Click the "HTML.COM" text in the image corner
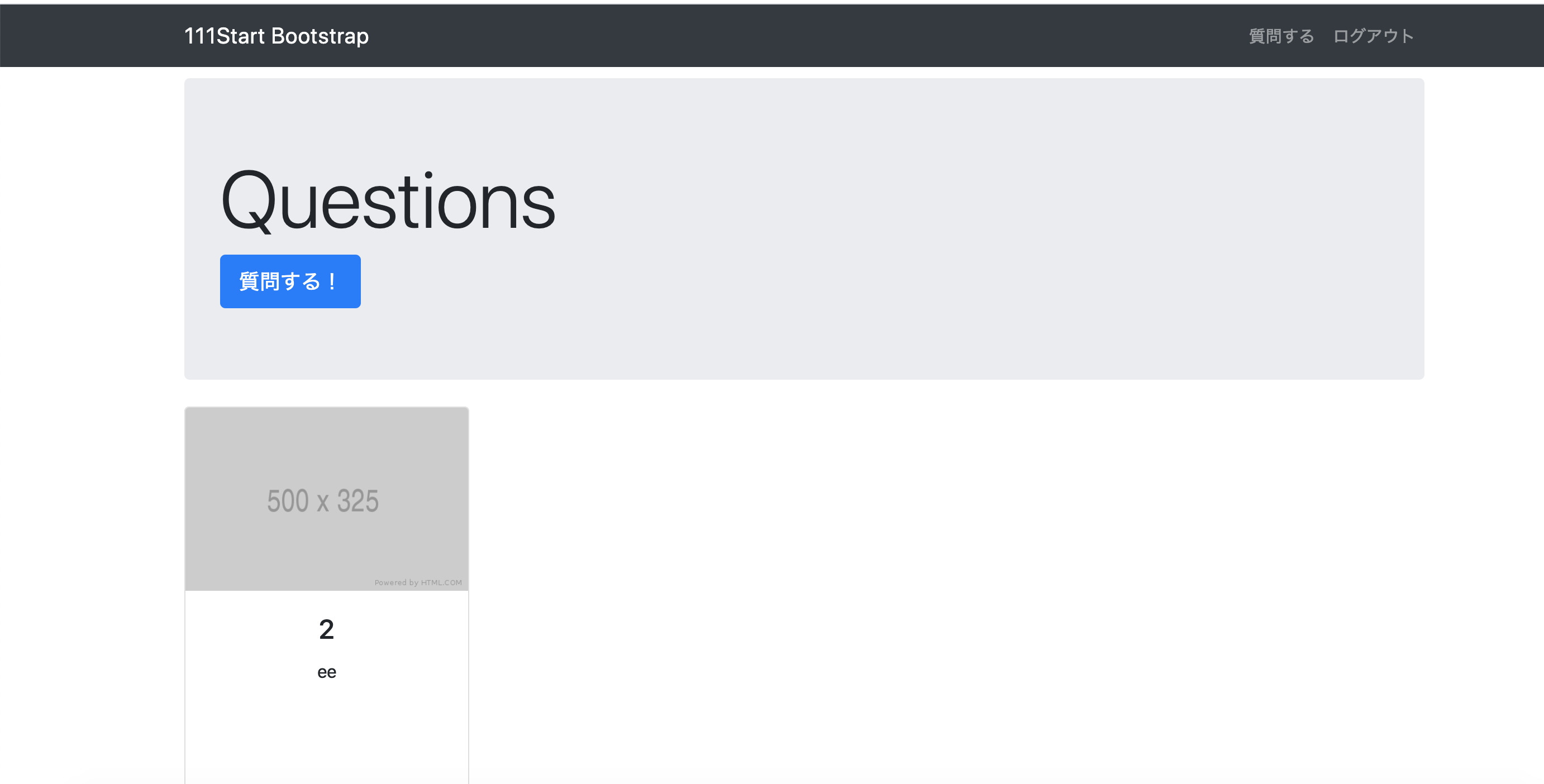The image size is (1544, 784). tap(441, 583)
